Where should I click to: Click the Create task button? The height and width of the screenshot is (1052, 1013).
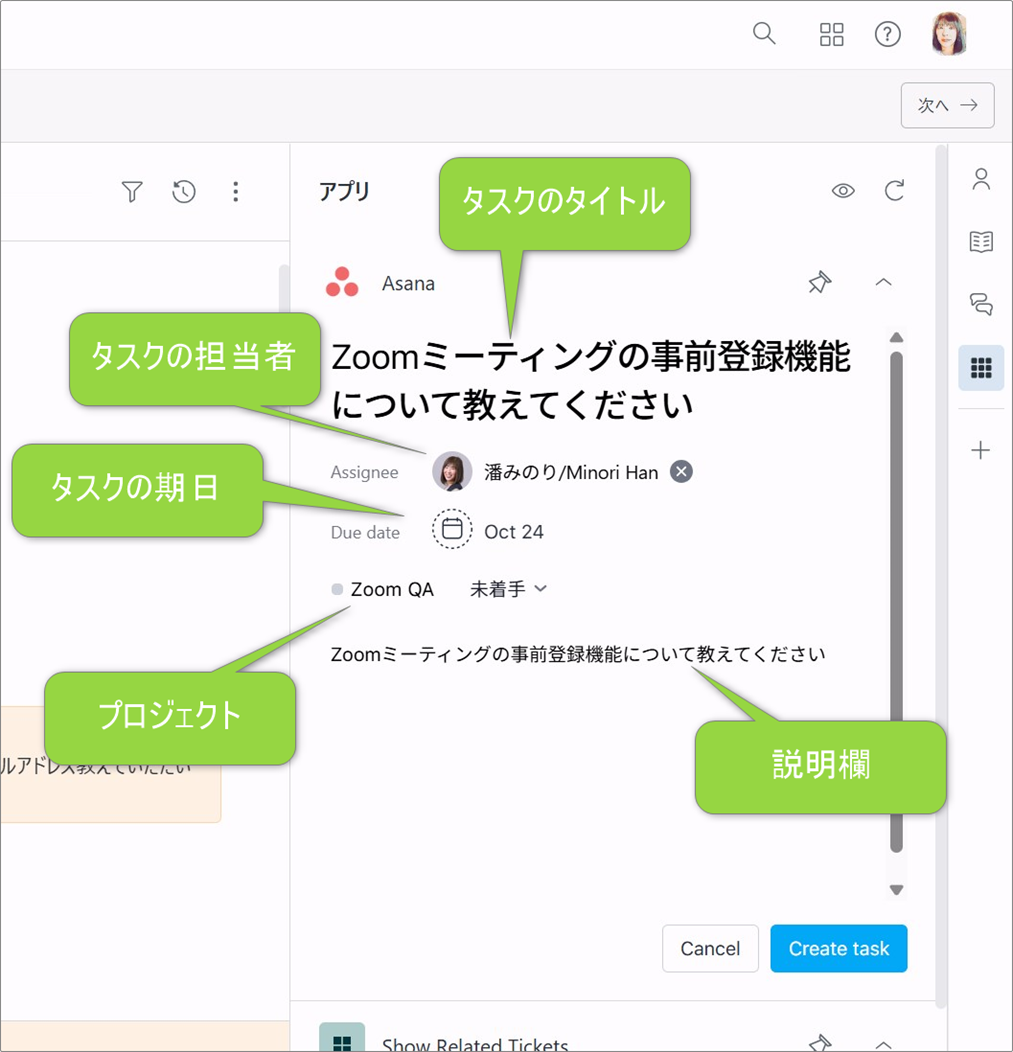click(x=838, y=948)
